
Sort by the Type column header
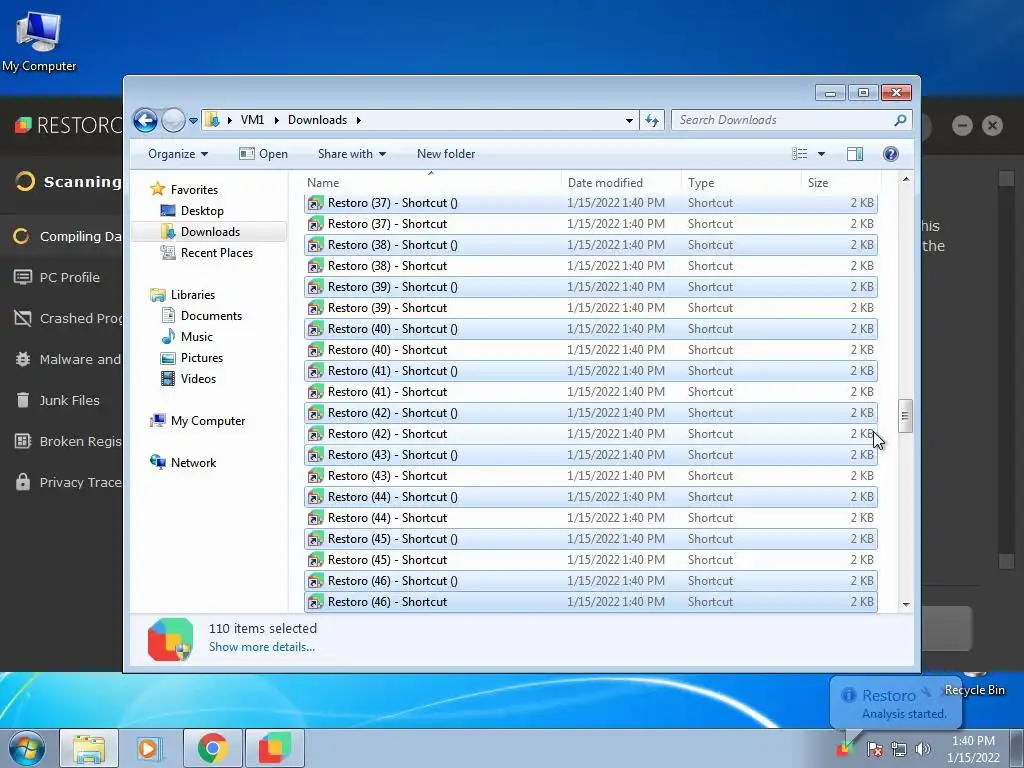tap(741, 183)
